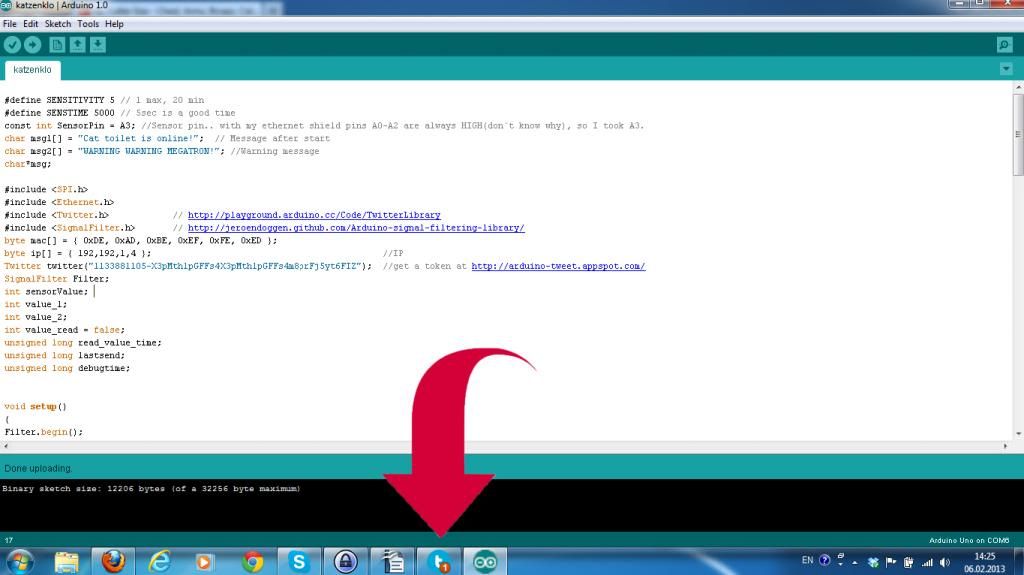The image size is (1024, 575).
Task: Open the Serial Monitor magnifier icon
Action: coord(1004,44)
